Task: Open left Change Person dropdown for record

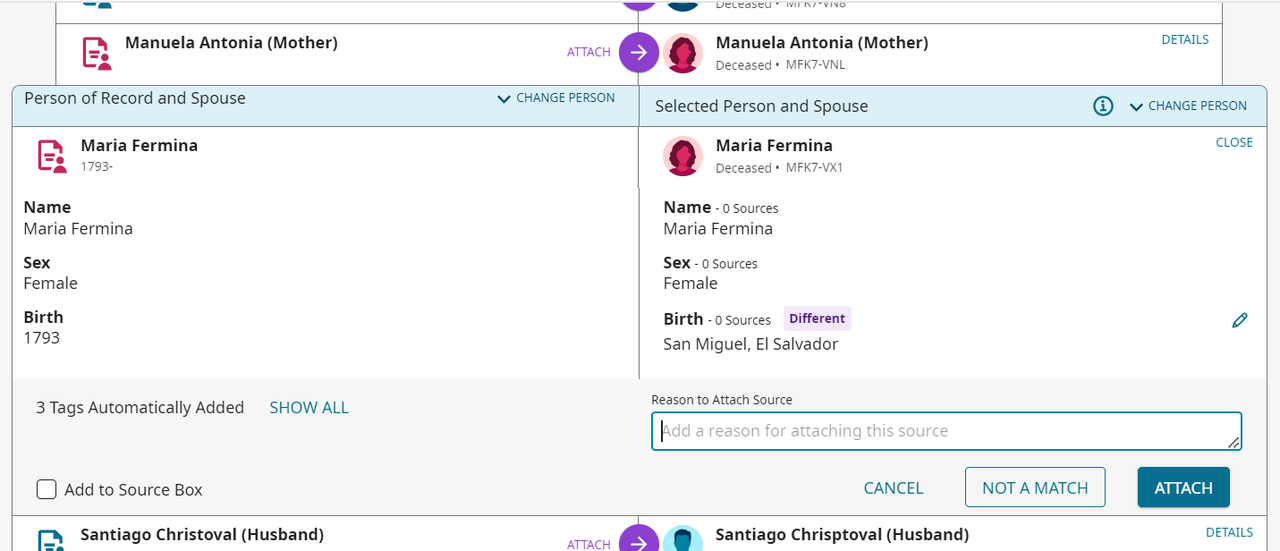Action: tap(556, 98)
